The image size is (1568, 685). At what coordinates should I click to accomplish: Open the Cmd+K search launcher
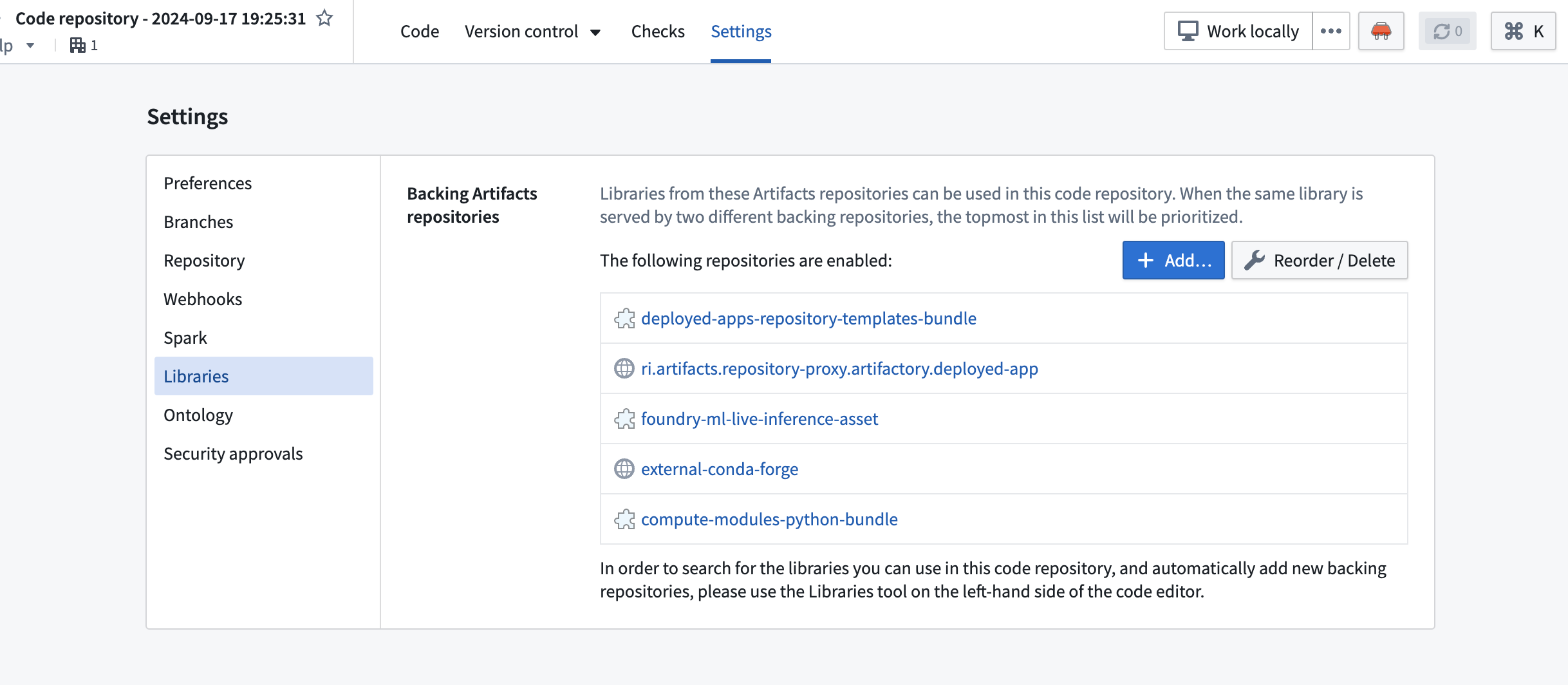pyautogui.click(x=1523, y=30)
